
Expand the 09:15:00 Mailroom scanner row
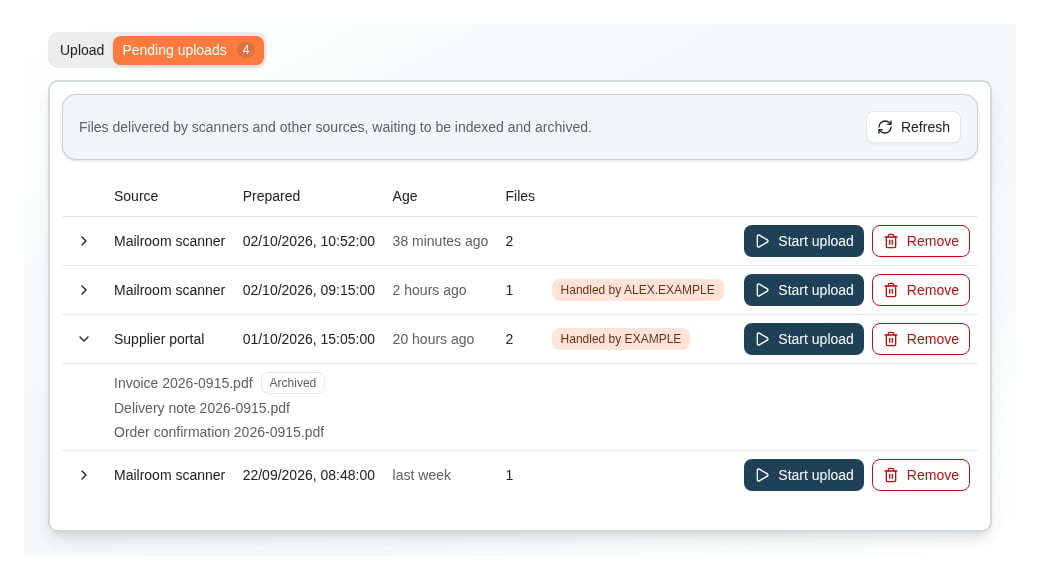(84, 290)
